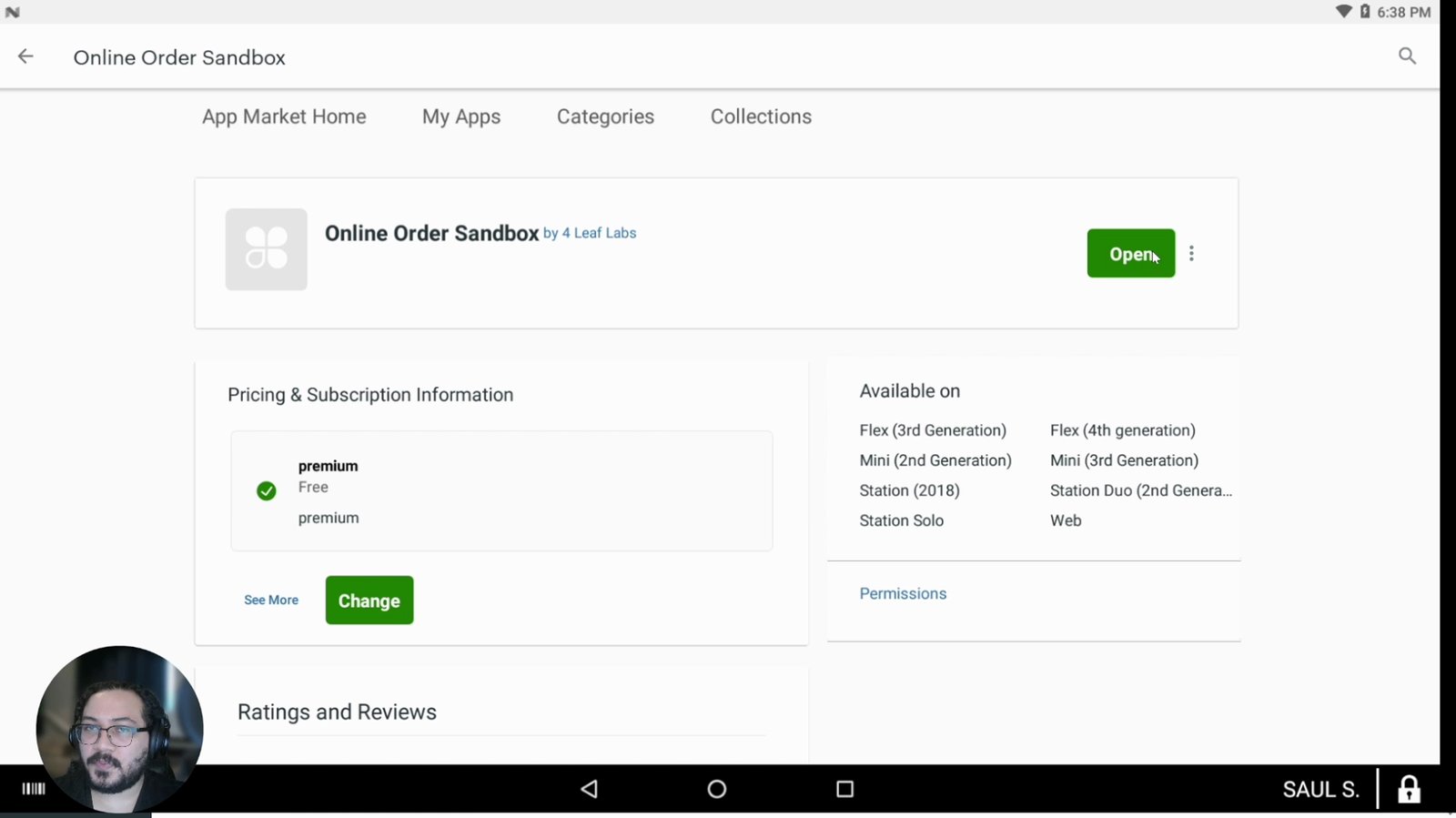Tap the barcode scanner icon
Image resolution: width=1456 pixels, height=818 pixels.
[x=34, y=789]
